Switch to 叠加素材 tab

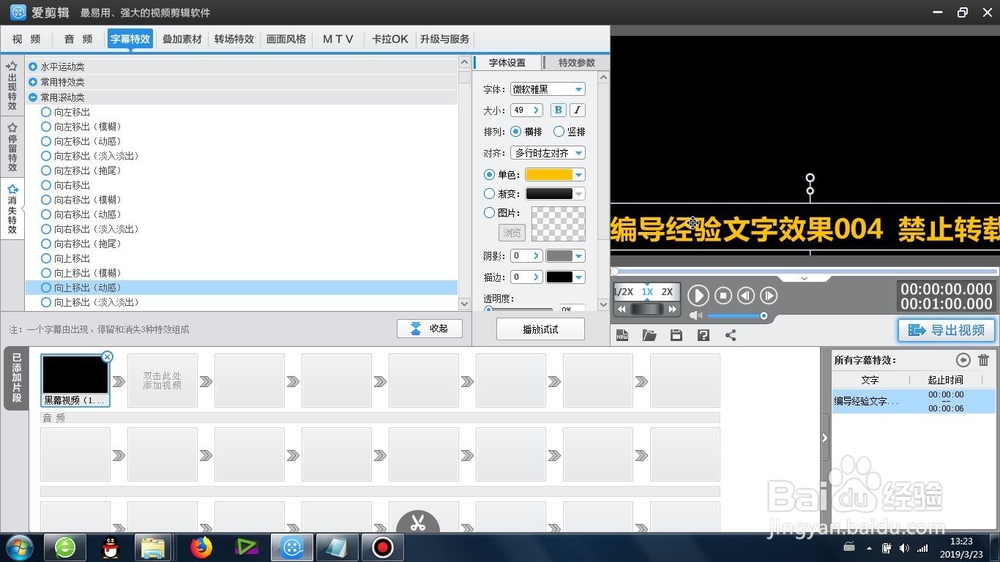pyautogui.click(x=182, y=39)
